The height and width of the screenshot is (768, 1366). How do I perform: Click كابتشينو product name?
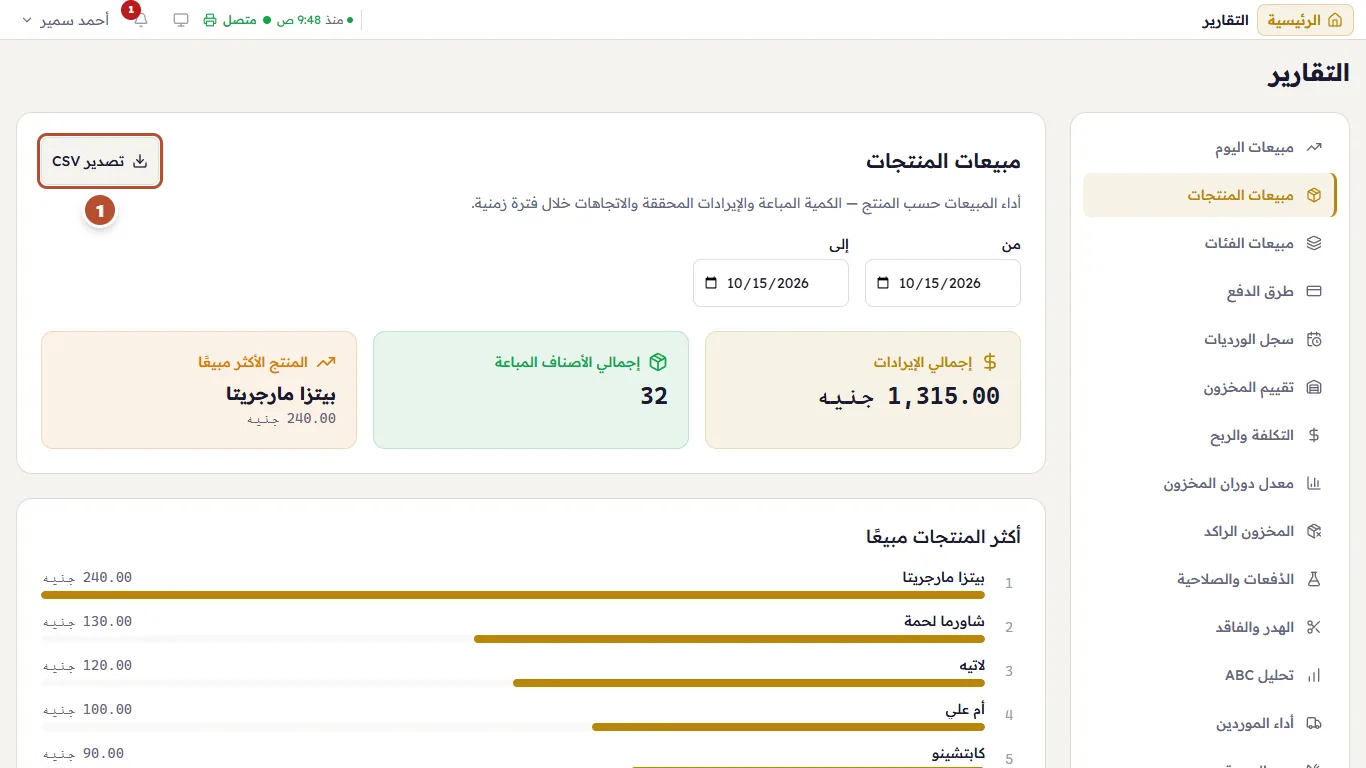(x=958, y=753)
